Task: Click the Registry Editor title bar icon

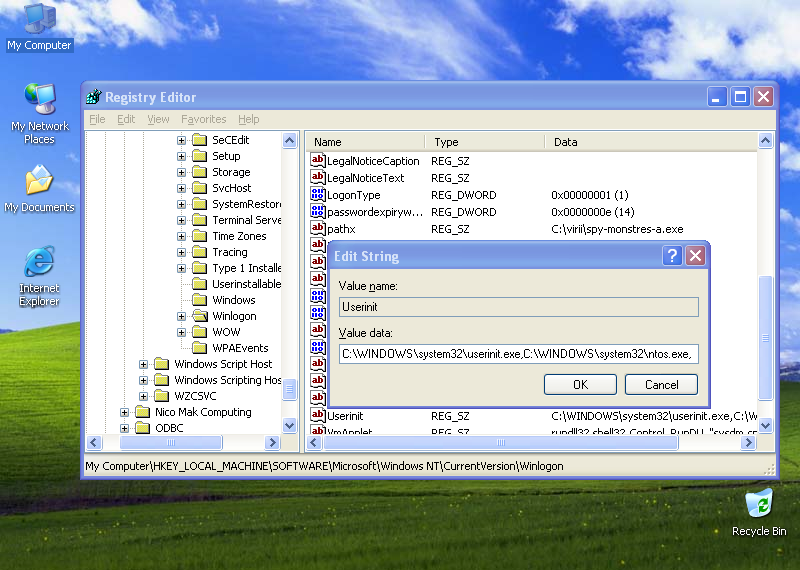Action: click(94, 96)
